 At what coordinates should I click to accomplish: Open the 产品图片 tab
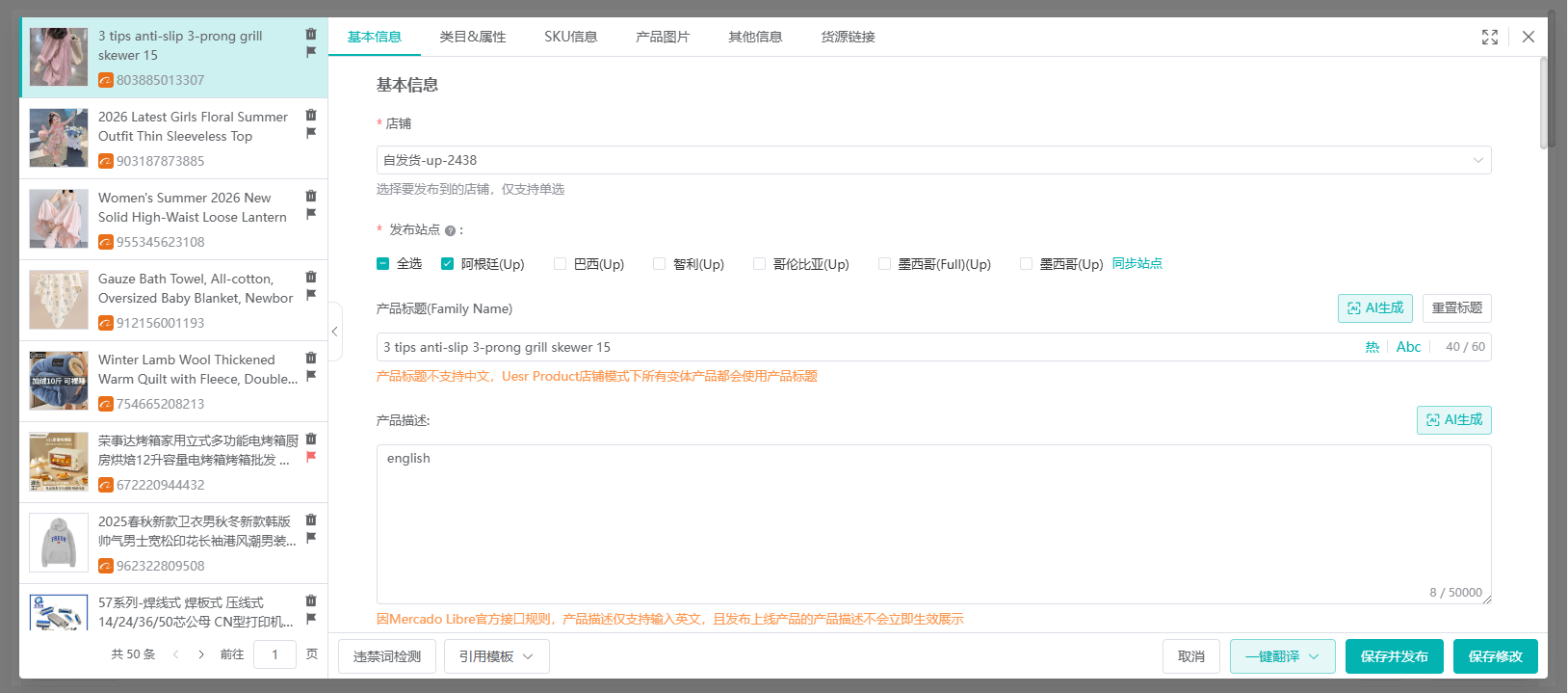click(x=663, y=37)
